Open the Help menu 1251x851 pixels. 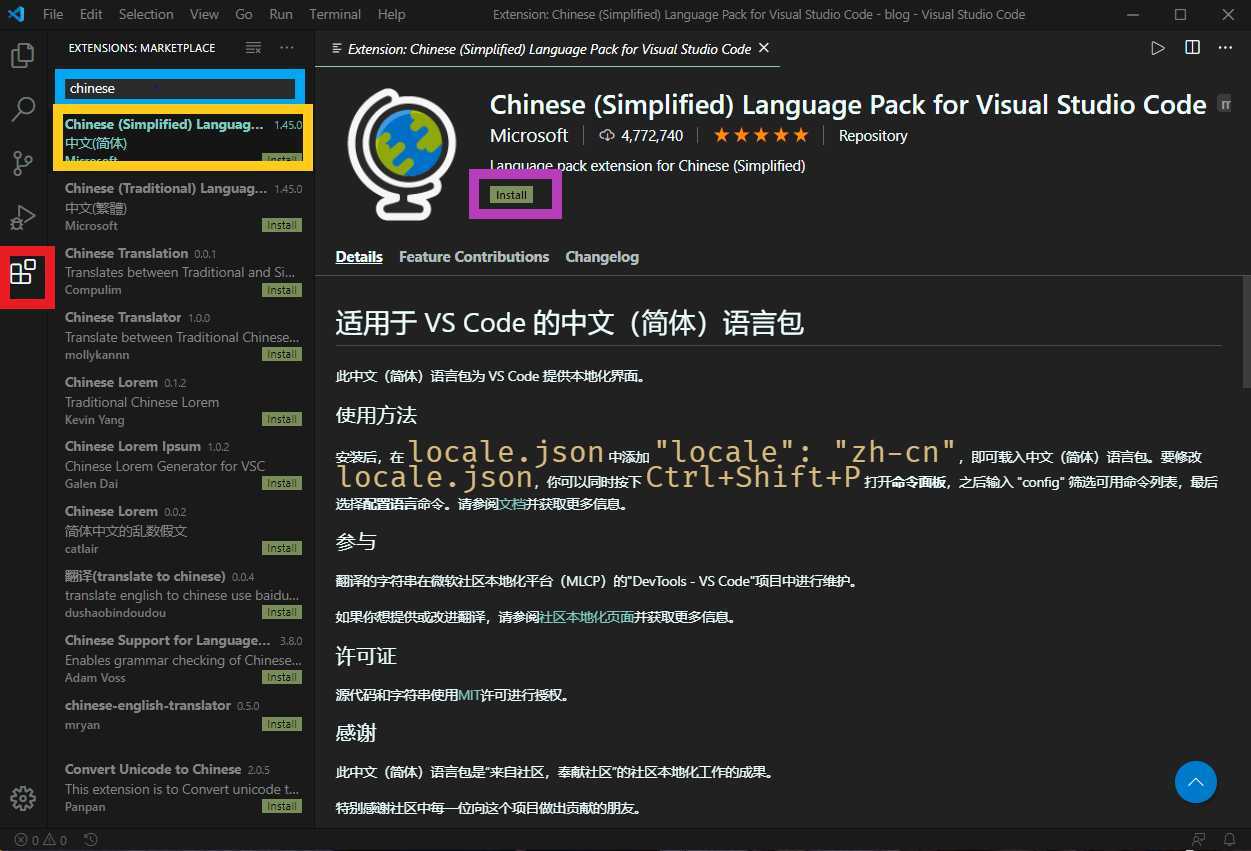click(x=391, y=14)
